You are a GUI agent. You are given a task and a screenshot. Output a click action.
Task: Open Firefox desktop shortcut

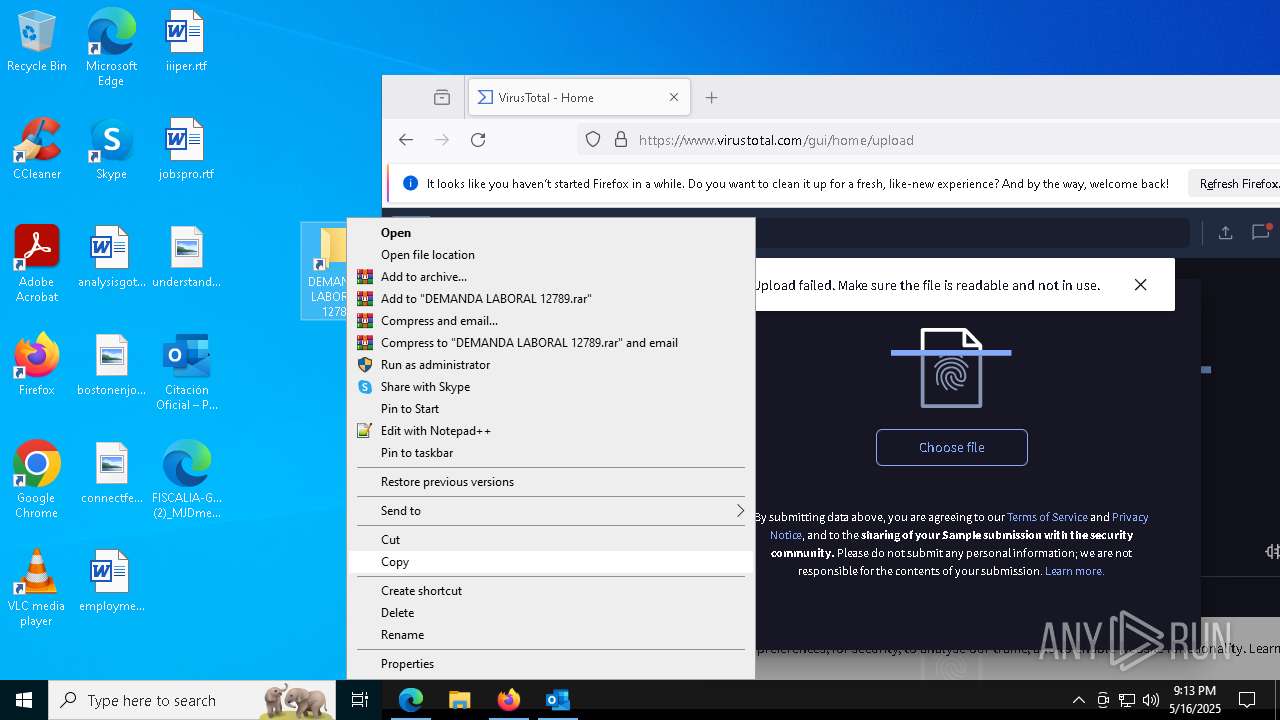click(x=37, y=366)
